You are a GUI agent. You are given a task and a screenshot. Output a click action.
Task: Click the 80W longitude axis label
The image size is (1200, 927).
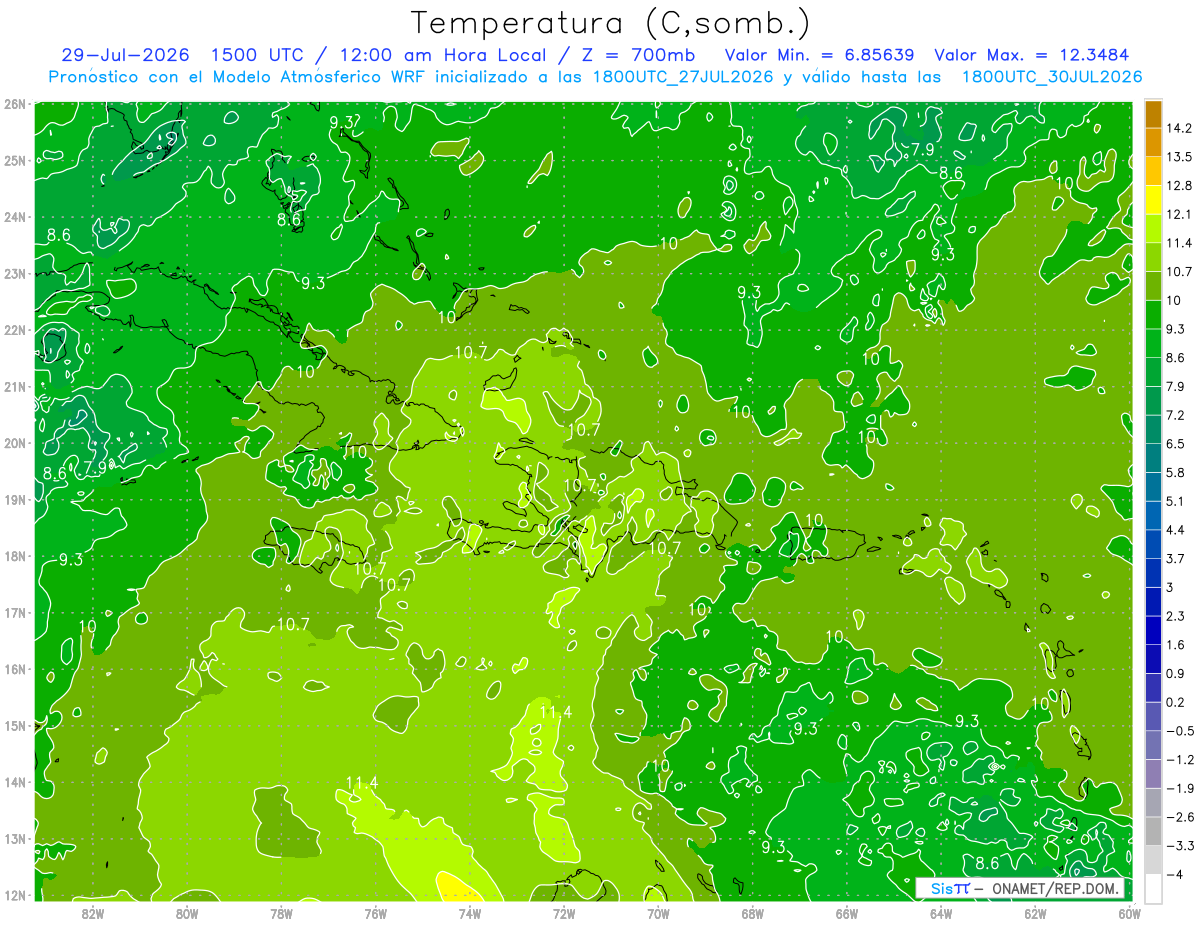point(186,913)
